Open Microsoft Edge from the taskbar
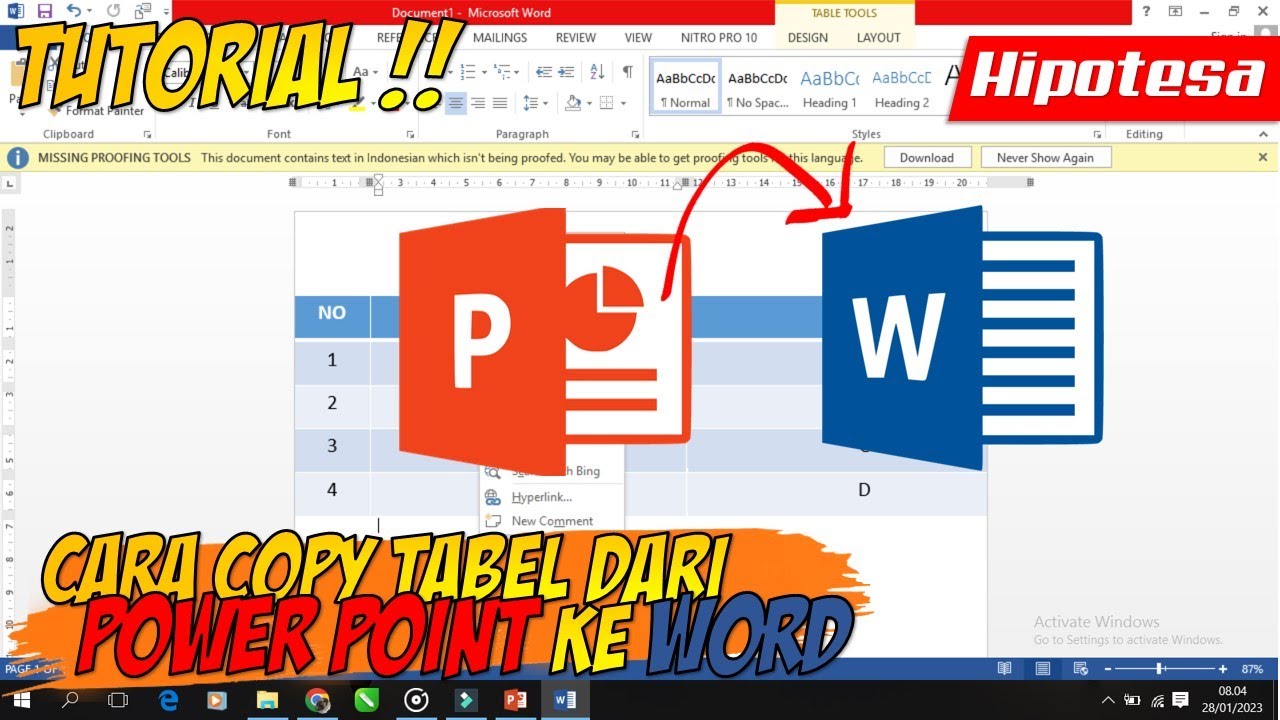Screen dimensions: 1280x720 click(x=168, y=700)
